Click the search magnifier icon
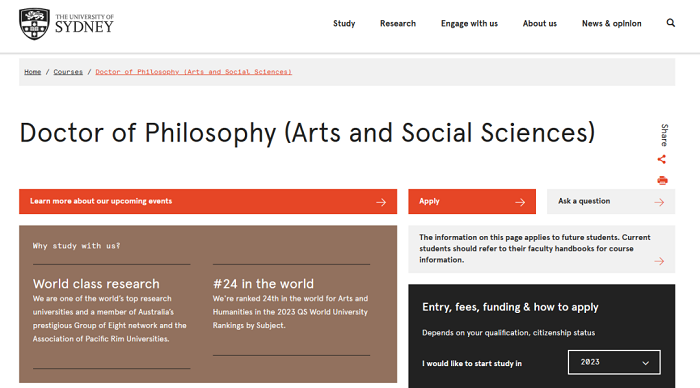700x388 pixels. [671, 23]
